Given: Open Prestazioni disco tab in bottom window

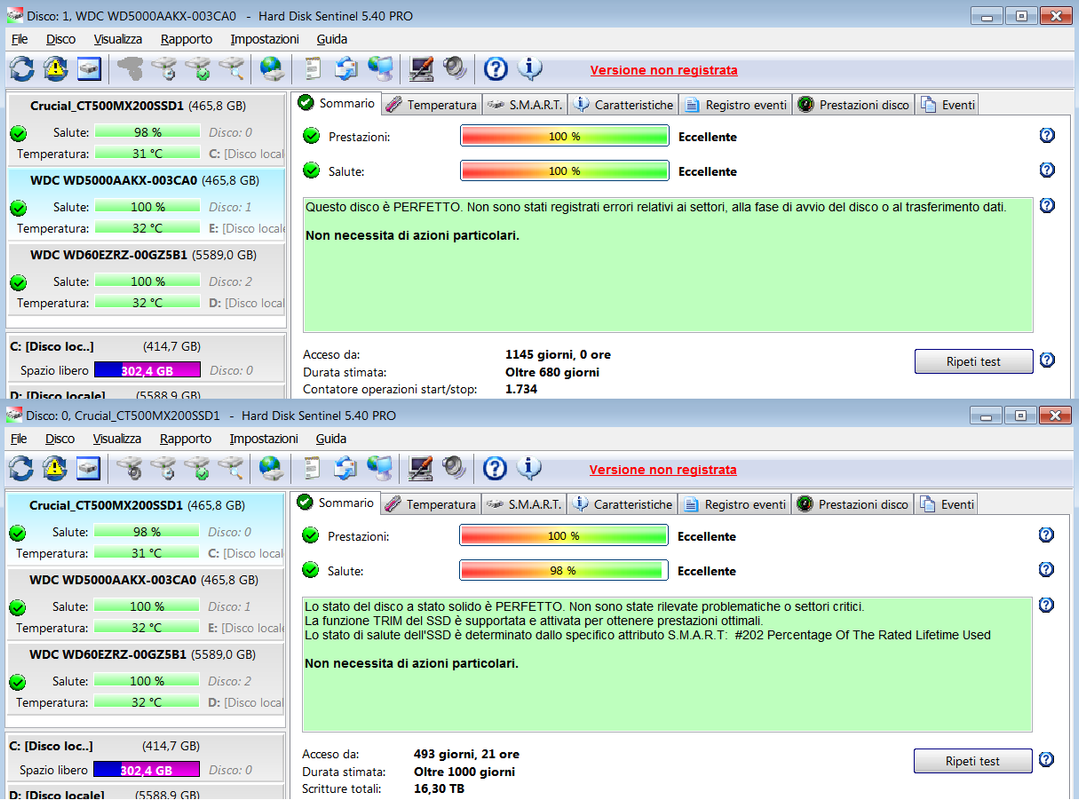Looking at the screenshot, I should 853,504.
